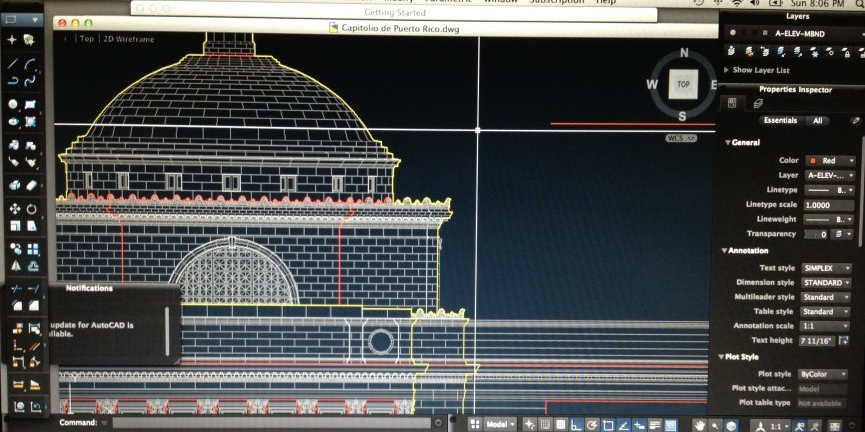Viewport: 865px width, 432px height.
Task: Click the Linetype scale field showing 1.0000
Action: [x=829, y=205]
